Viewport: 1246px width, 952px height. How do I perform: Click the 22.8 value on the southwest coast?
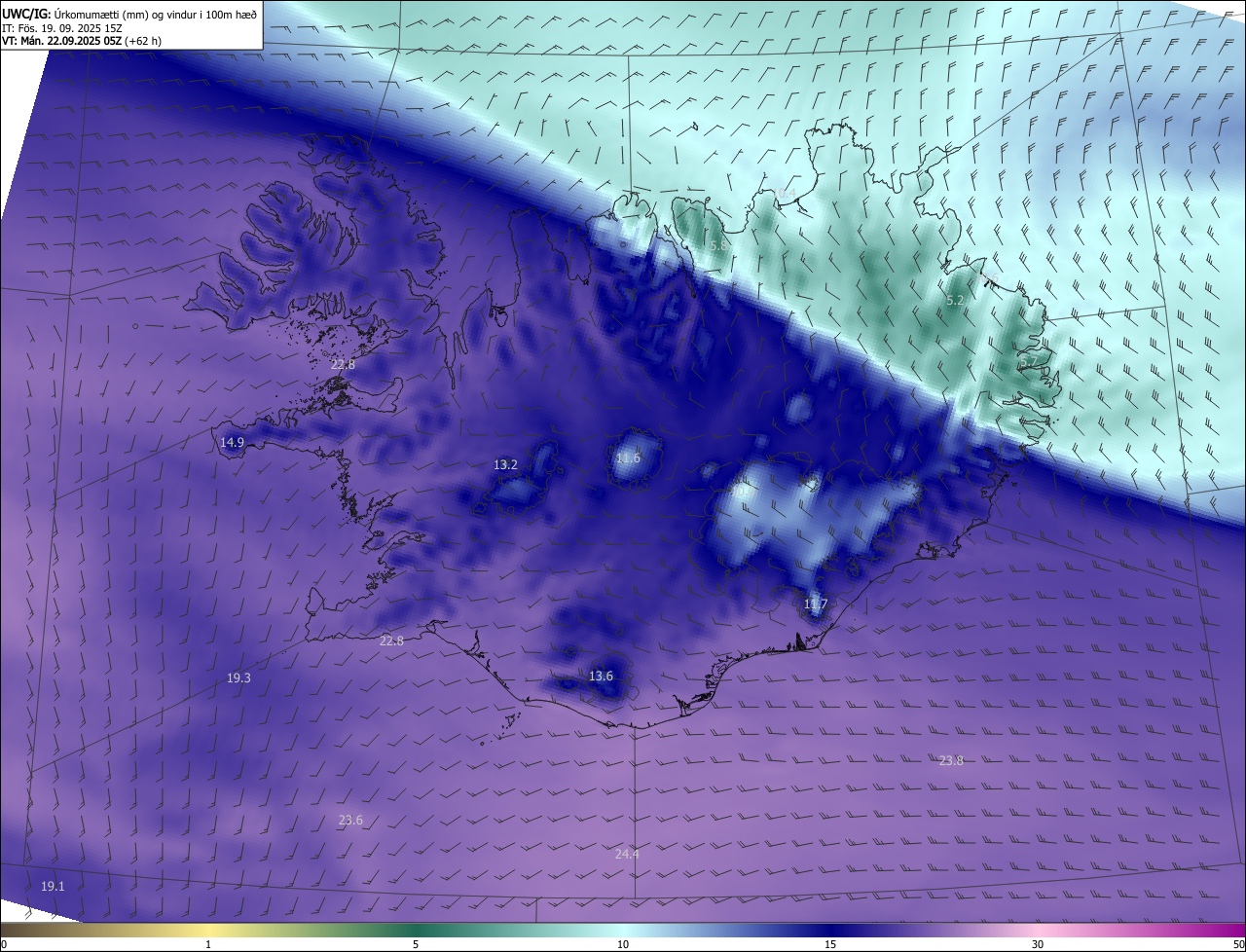(x=391, y=641)
